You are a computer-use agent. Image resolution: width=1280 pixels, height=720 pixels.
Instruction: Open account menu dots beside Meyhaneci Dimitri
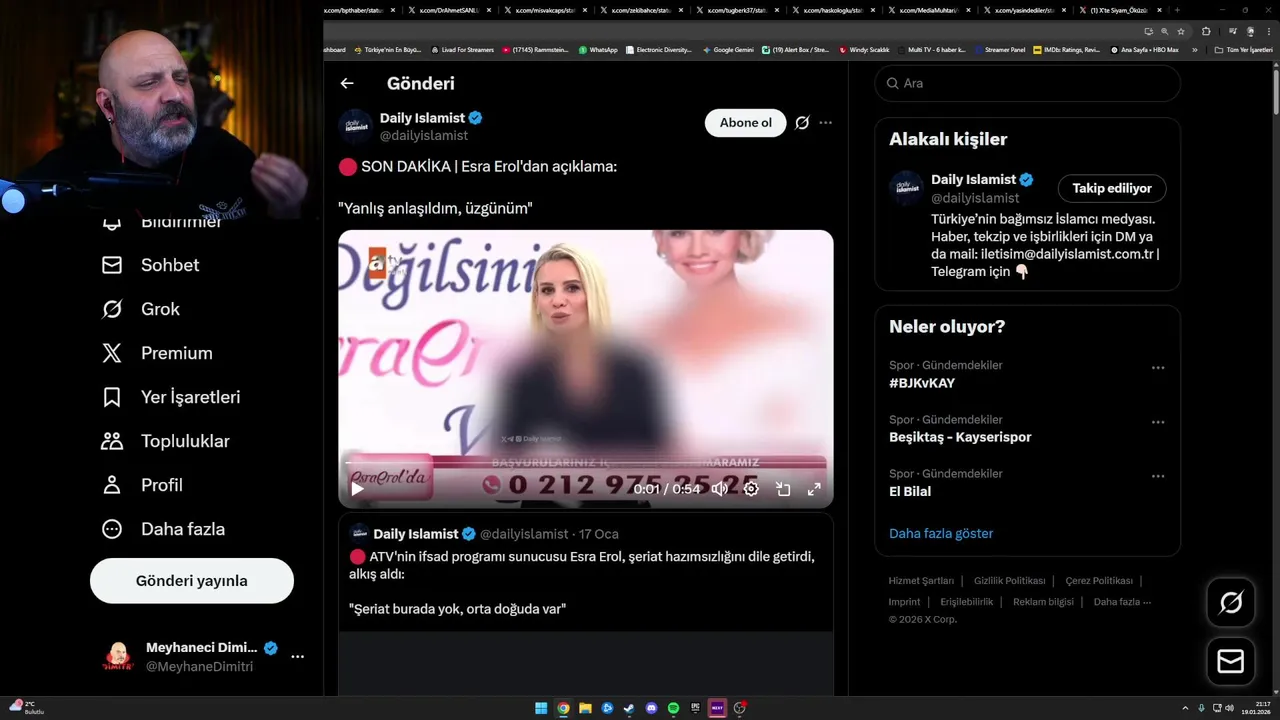click(x=298, y=657)
